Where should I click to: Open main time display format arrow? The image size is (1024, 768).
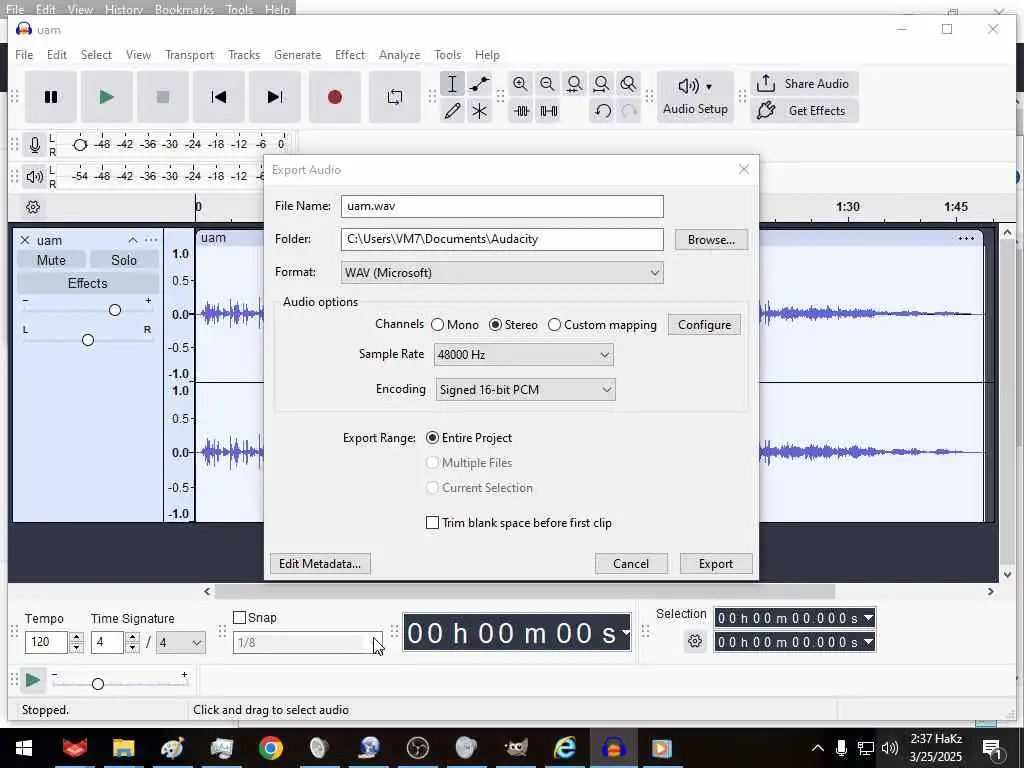click(626, 632)
